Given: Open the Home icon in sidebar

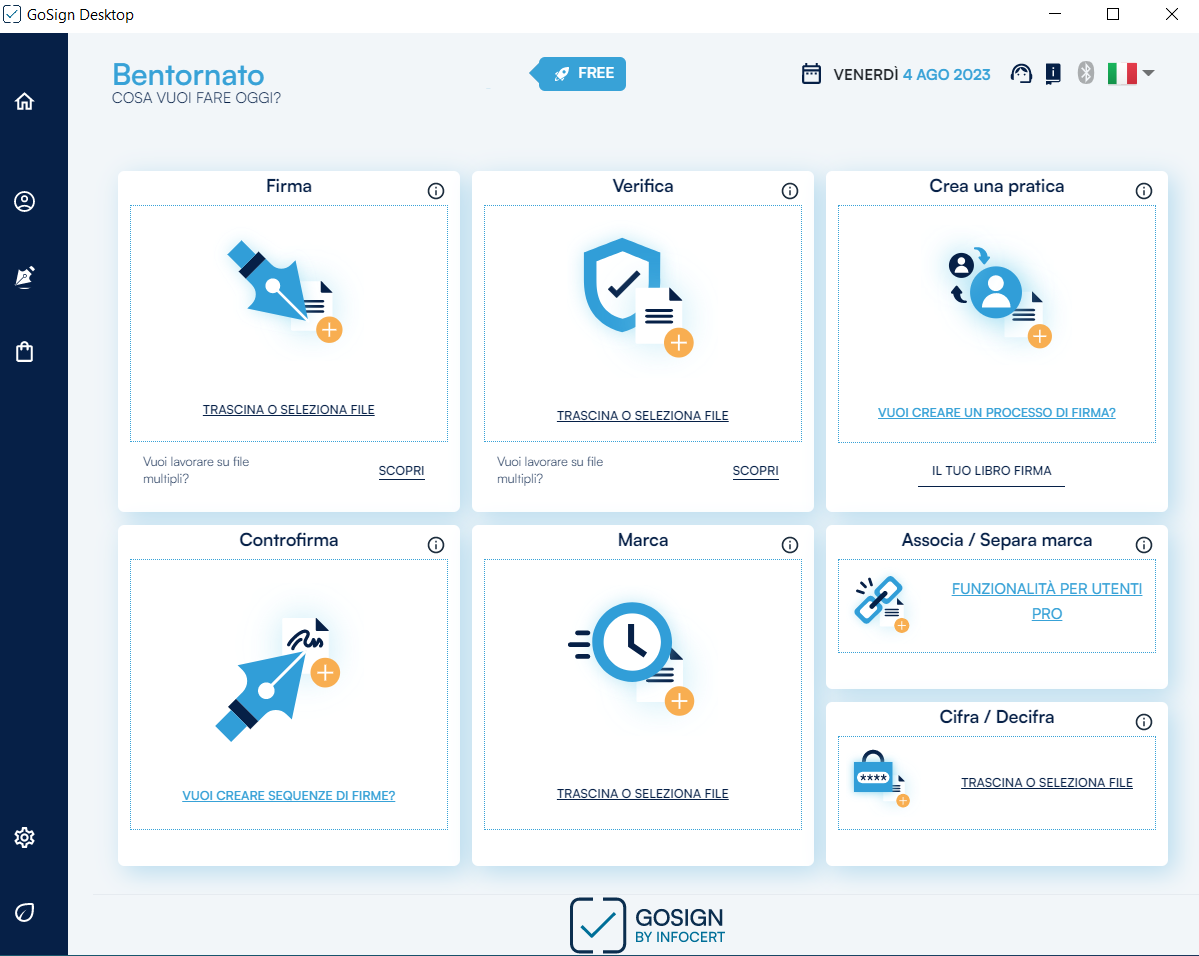Looking at the screenshot, I should [25, 101].
